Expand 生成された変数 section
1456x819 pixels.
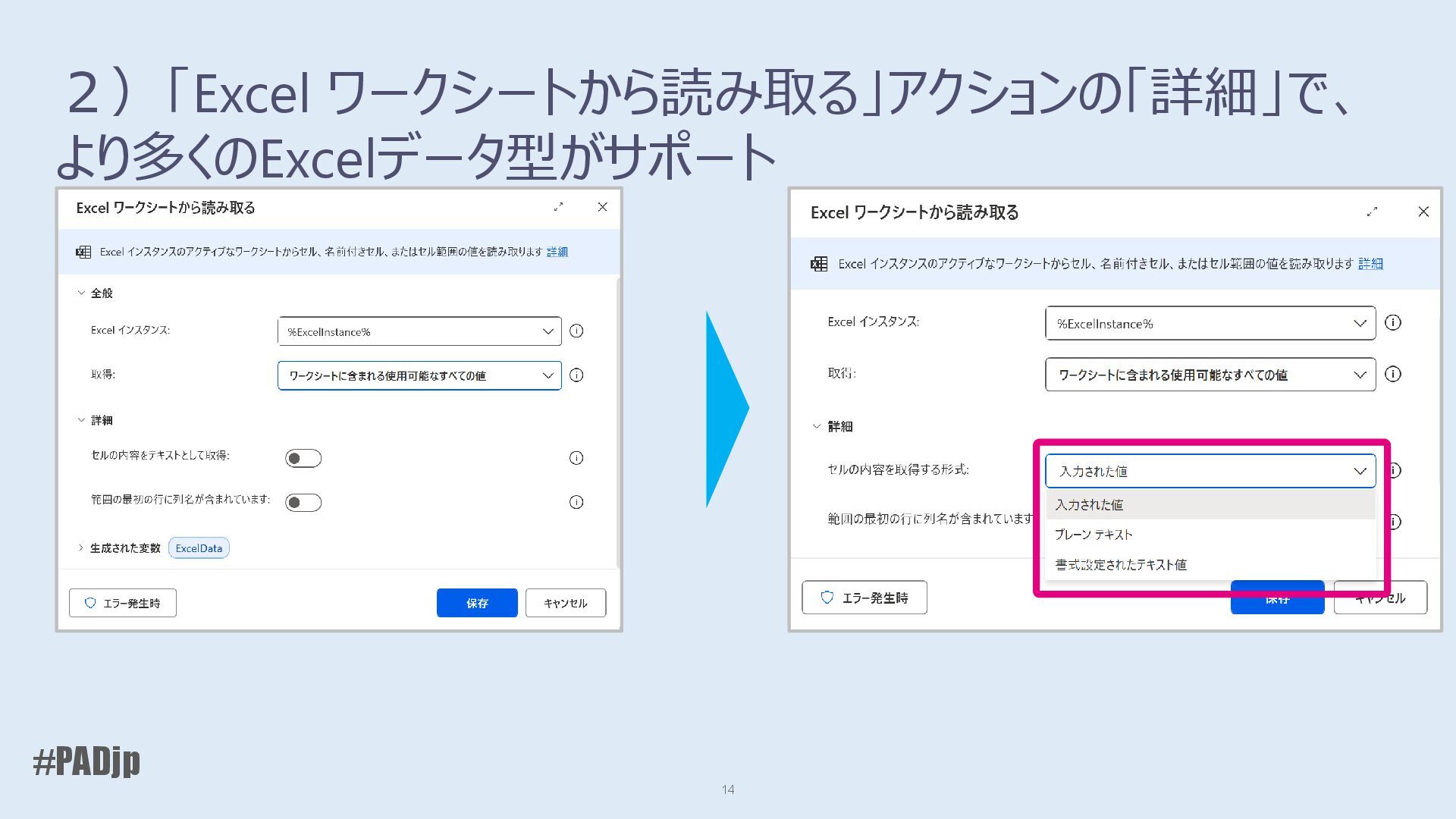81,548
